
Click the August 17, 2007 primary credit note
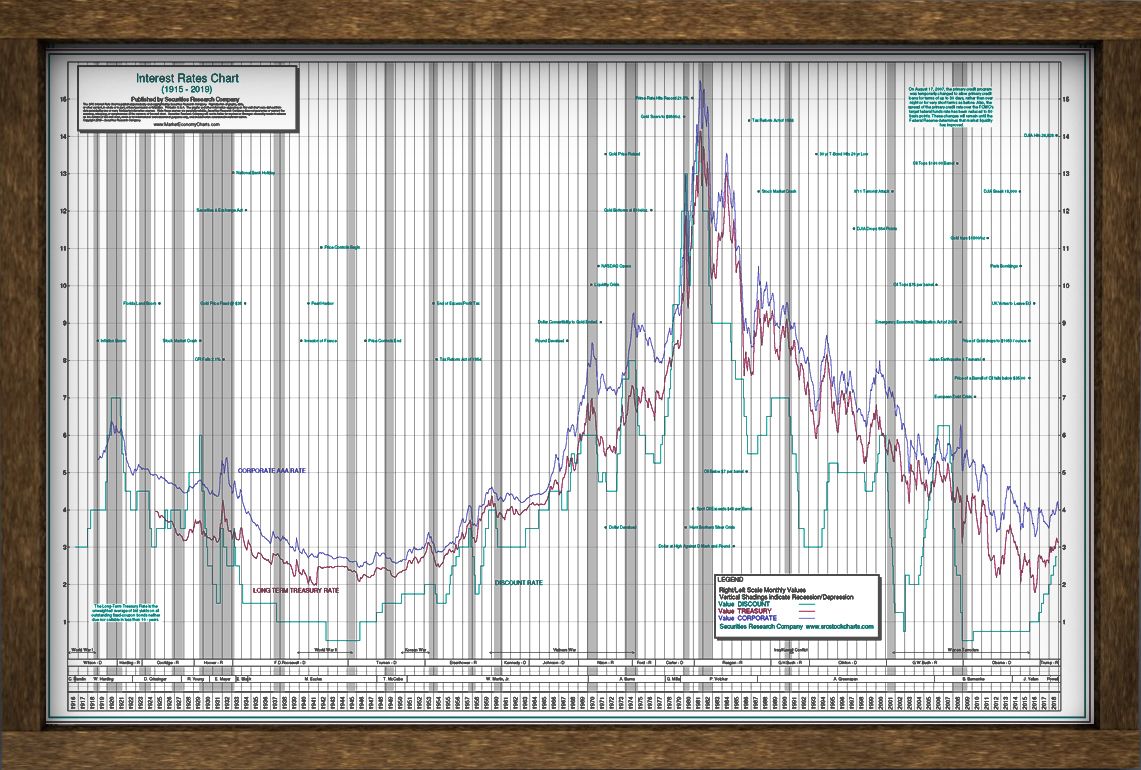tap(950, 107)
